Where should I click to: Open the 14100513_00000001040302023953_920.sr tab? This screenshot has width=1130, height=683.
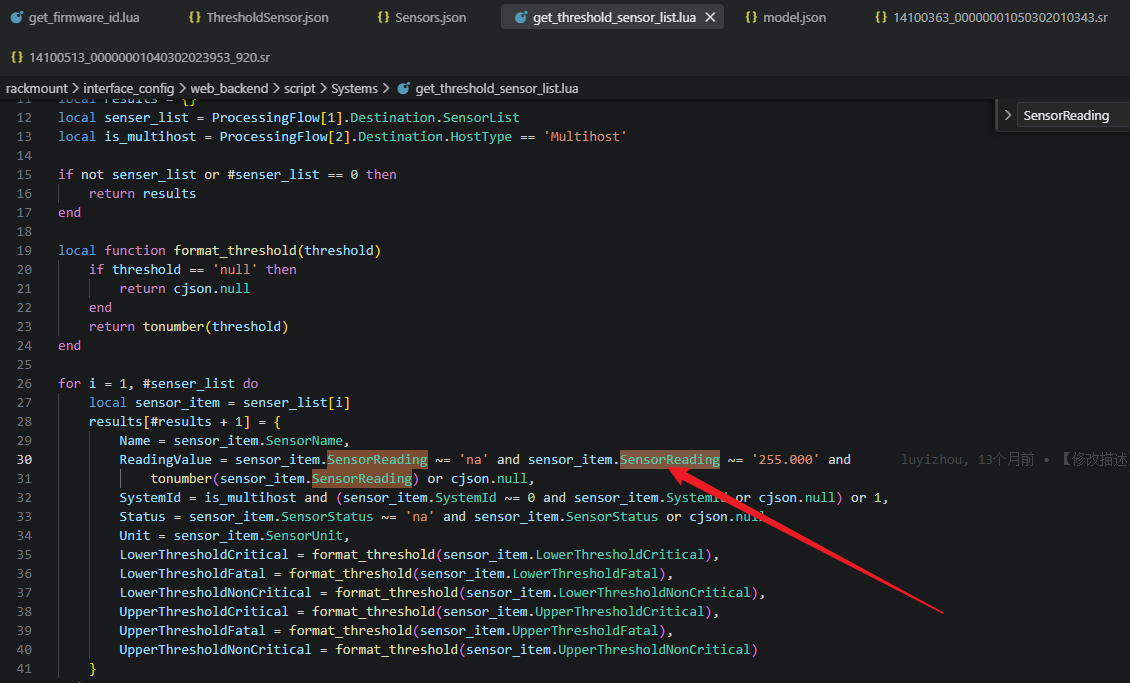tap(141, 57)
